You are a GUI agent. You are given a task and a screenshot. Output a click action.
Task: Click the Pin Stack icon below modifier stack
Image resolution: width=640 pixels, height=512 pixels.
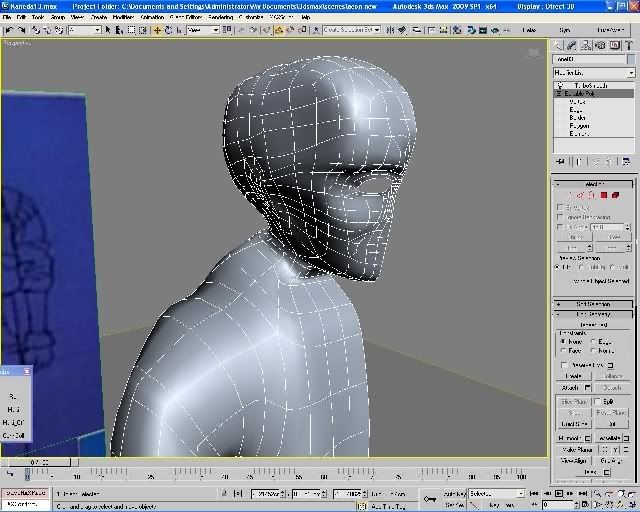click(560, 162)
